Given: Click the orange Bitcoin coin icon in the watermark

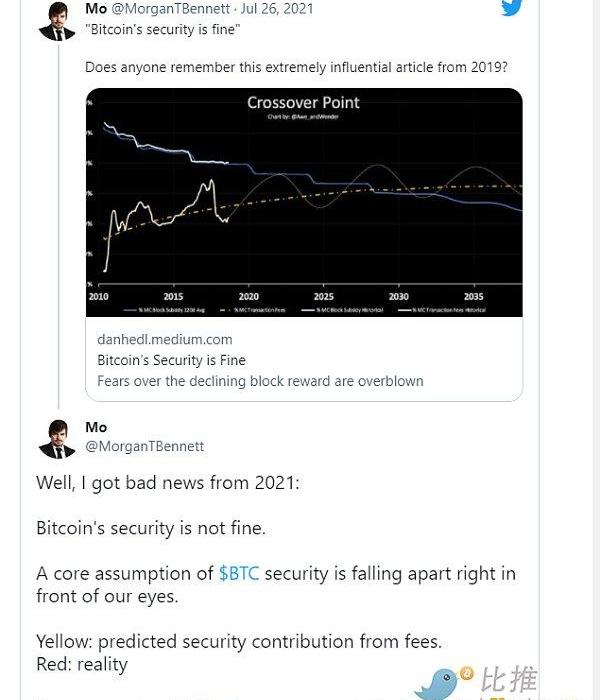Looking at the screenshot, I should [467, 674].
